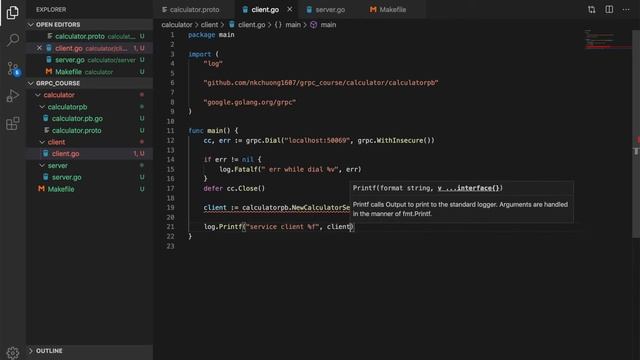The width and height of the screenshot is (640, 360).
Task: Click the Printf signature help tooltip
Action: 461,202
